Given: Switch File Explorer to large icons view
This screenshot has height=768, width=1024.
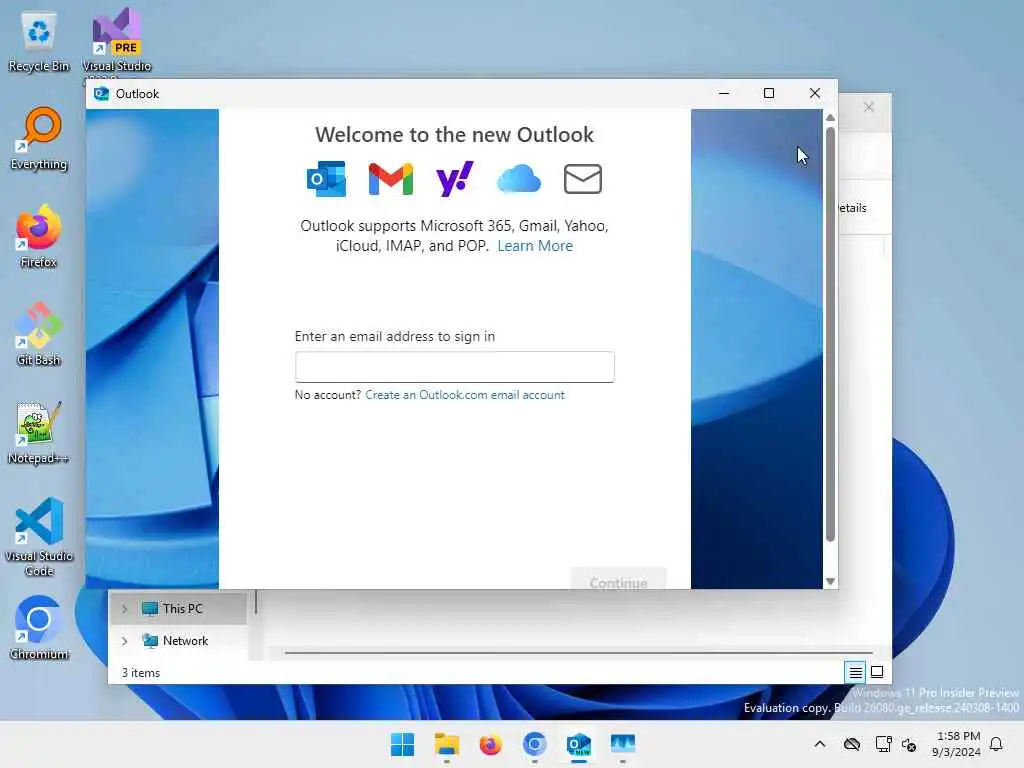Looking at the screenshot, I should click(877, 672).
